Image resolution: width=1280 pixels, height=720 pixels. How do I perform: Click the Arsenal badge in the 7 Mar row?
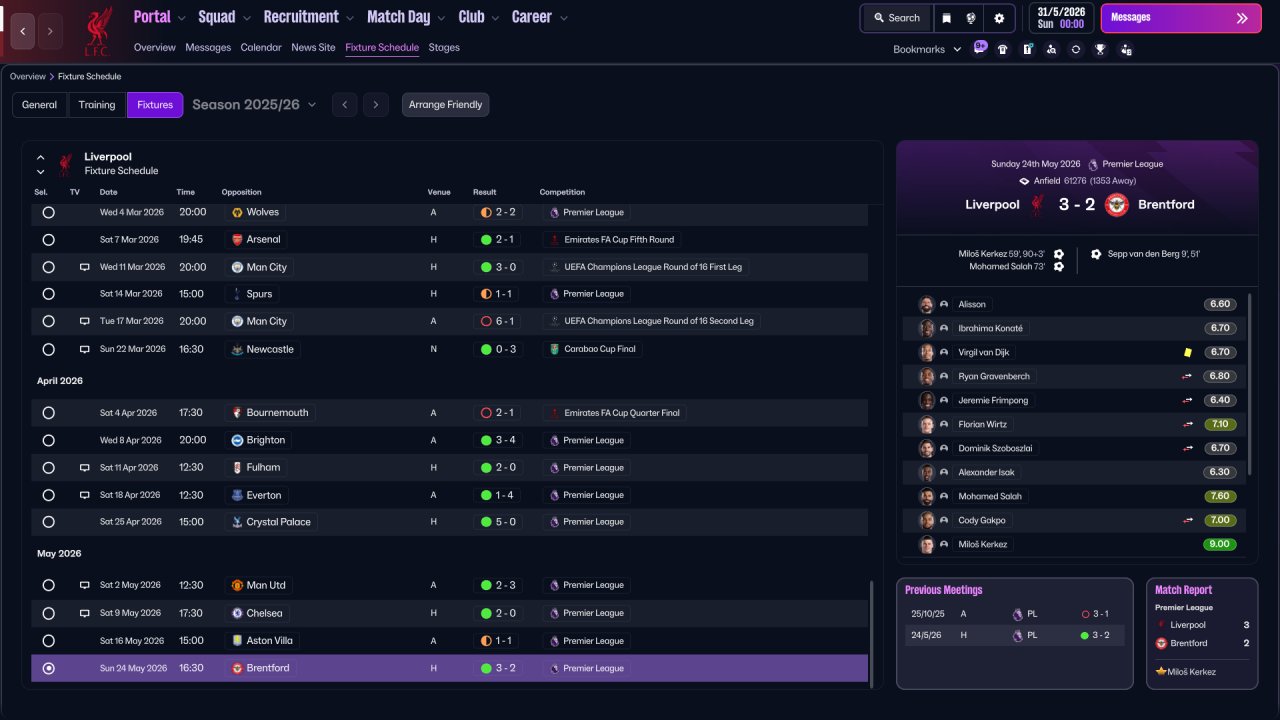(x=237, y=240)
